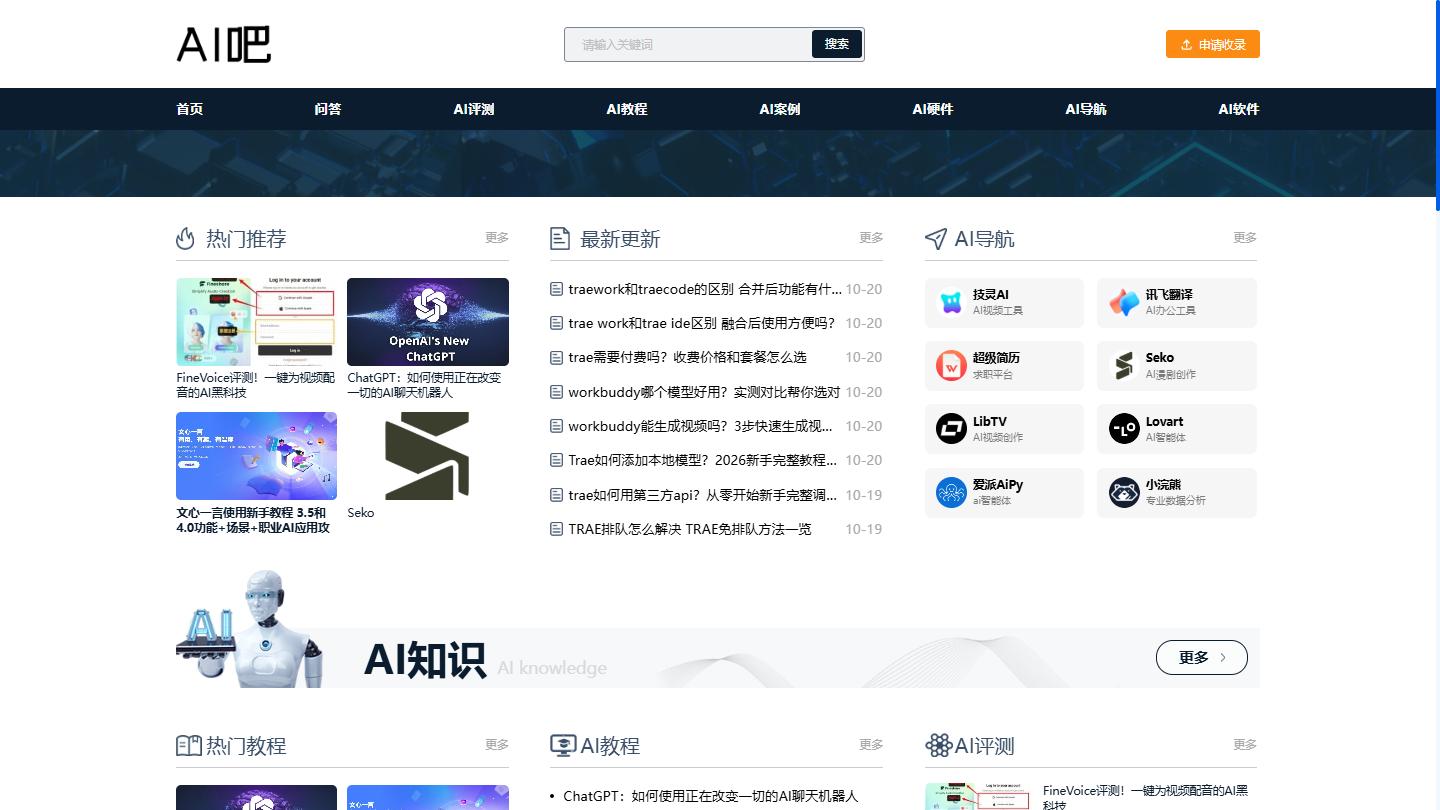The width and height of the screenshot is (1440, 810).
Task: Focus the keyword search input field
Action: [x=690, y=44]
